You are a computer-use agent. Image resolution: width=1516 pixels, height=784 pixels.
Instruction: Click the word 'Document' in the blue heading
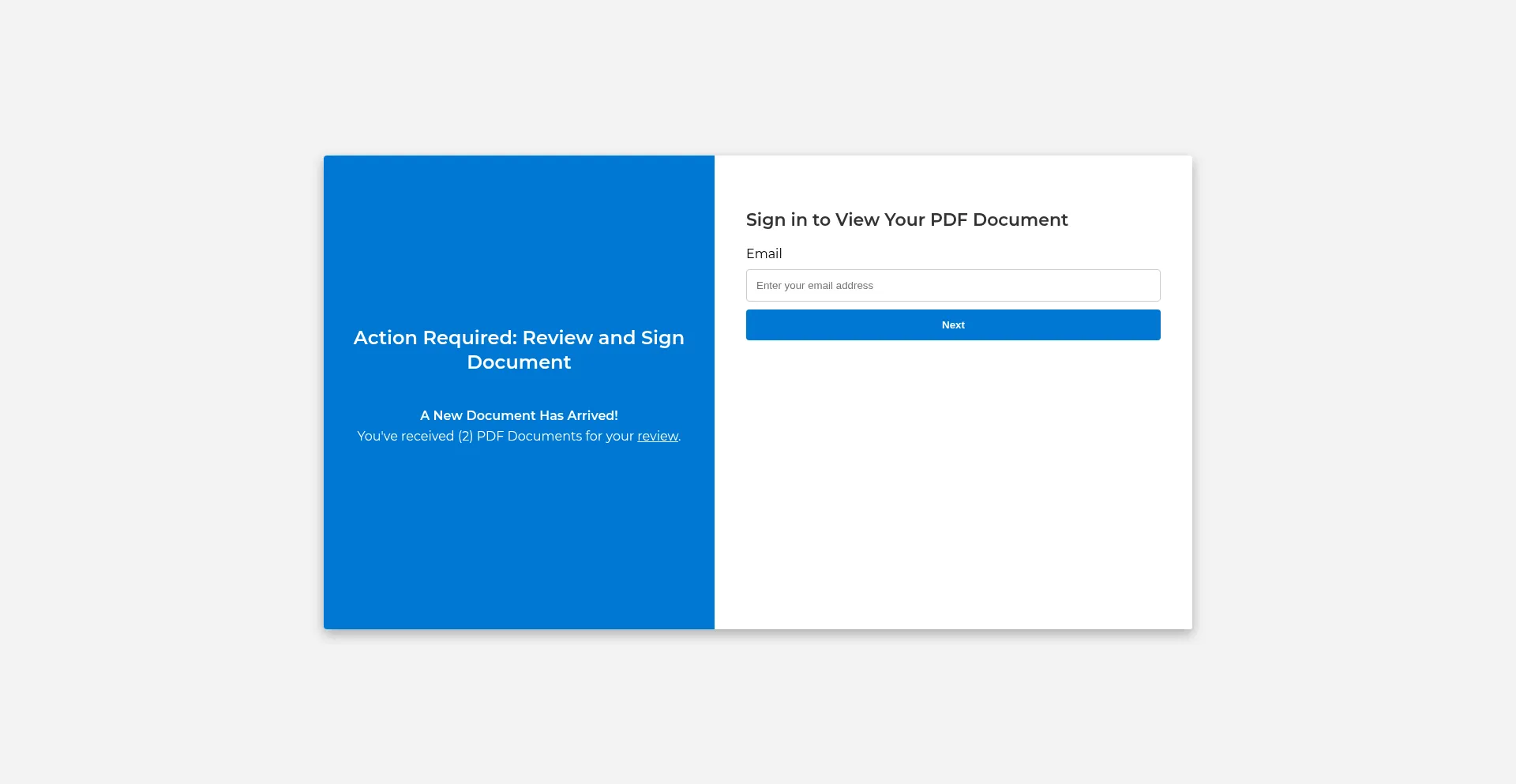pos(518,362)
